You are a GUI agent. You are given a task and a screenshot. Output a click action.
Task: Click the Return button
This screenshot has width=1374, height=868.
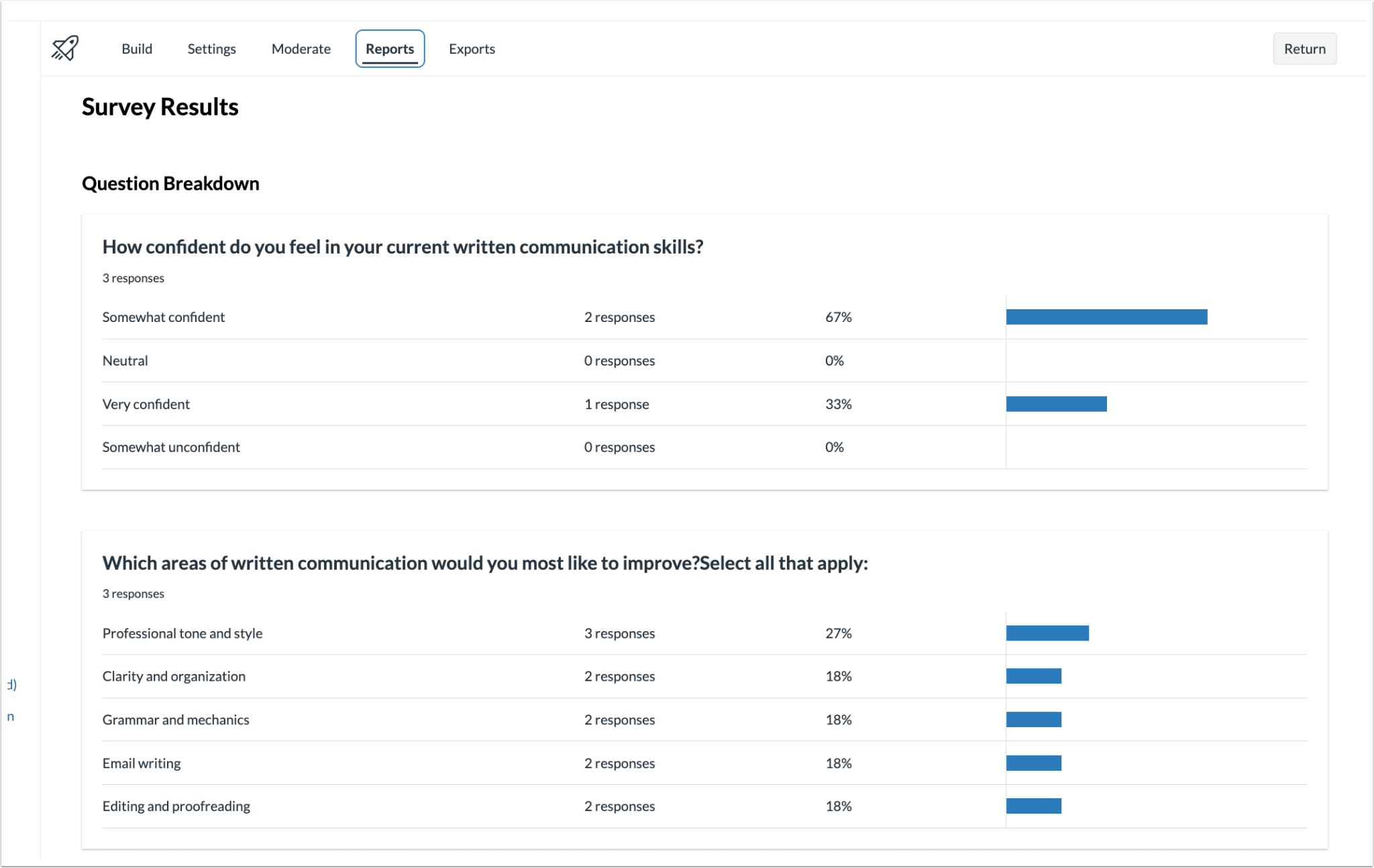click(1304, 48)
